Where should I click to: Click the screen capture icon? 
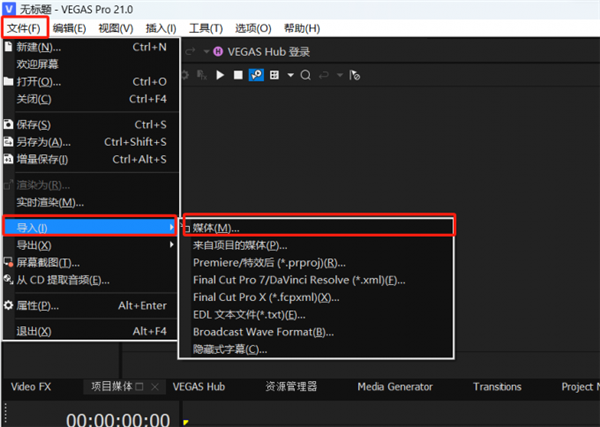pos(8,262)
